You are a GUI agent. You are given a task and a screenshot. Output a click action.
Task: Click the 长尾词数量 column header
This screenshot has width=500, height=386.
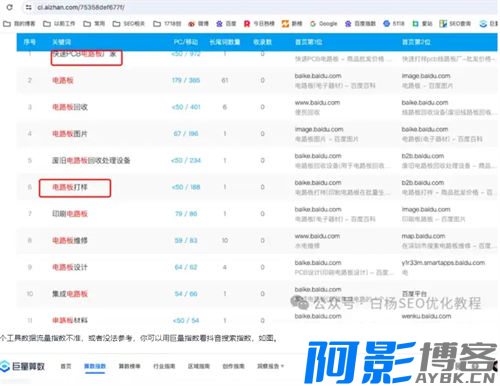pyautogui.click(x=225, y=42)
